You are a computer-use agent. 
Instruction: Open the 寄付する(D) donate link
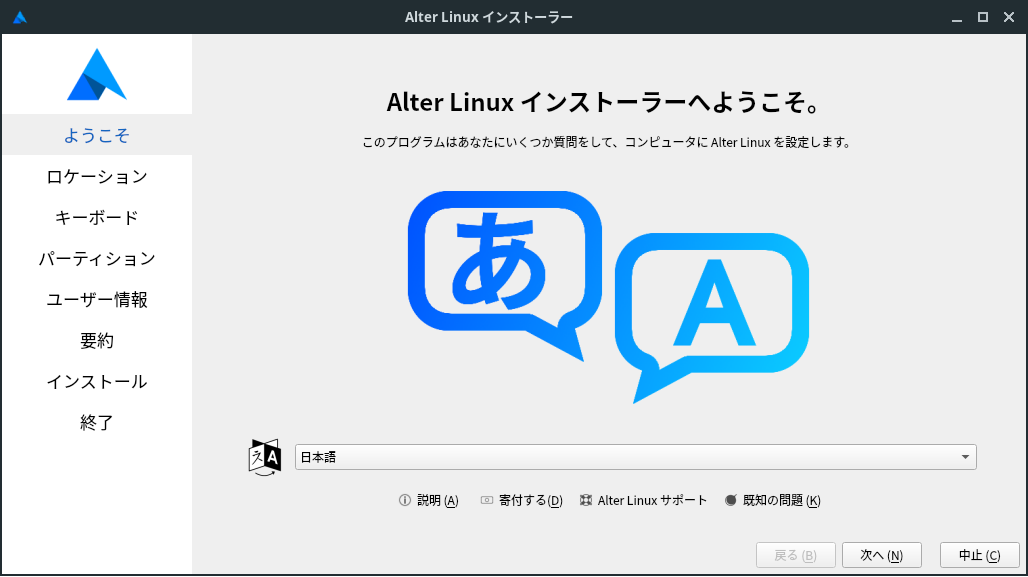pyautogui.click(x=522, y=500)
